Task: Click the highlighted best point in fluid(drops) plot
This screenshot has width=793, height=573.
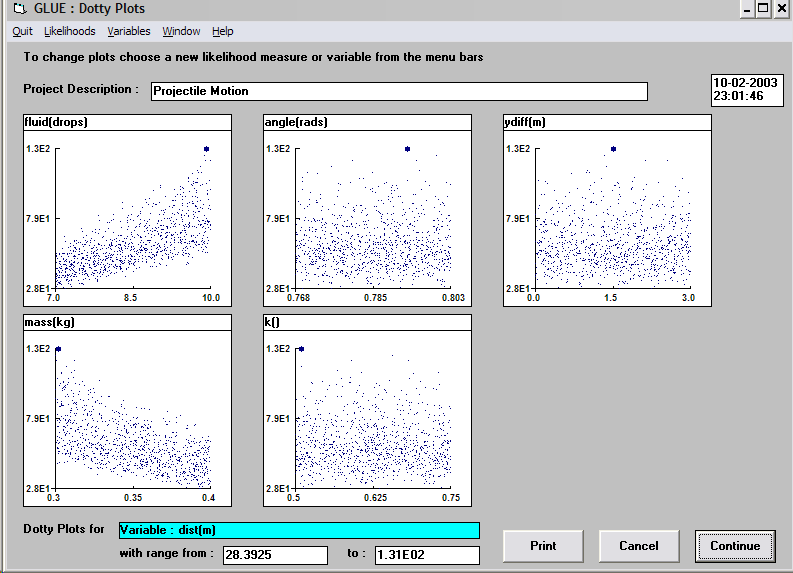Action: 206,149
